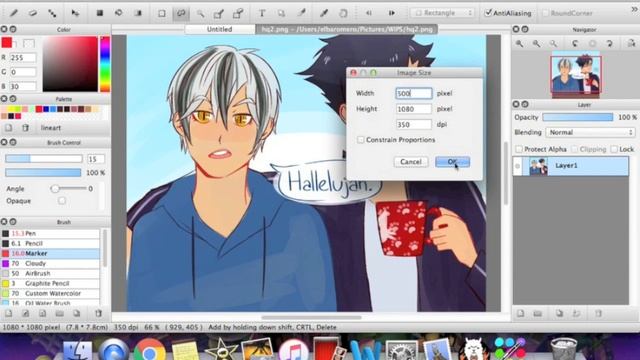Image resolution: width=640 pixels, height=360 pixels.
Task: Delete color from Palette
Action: [25, 128]
